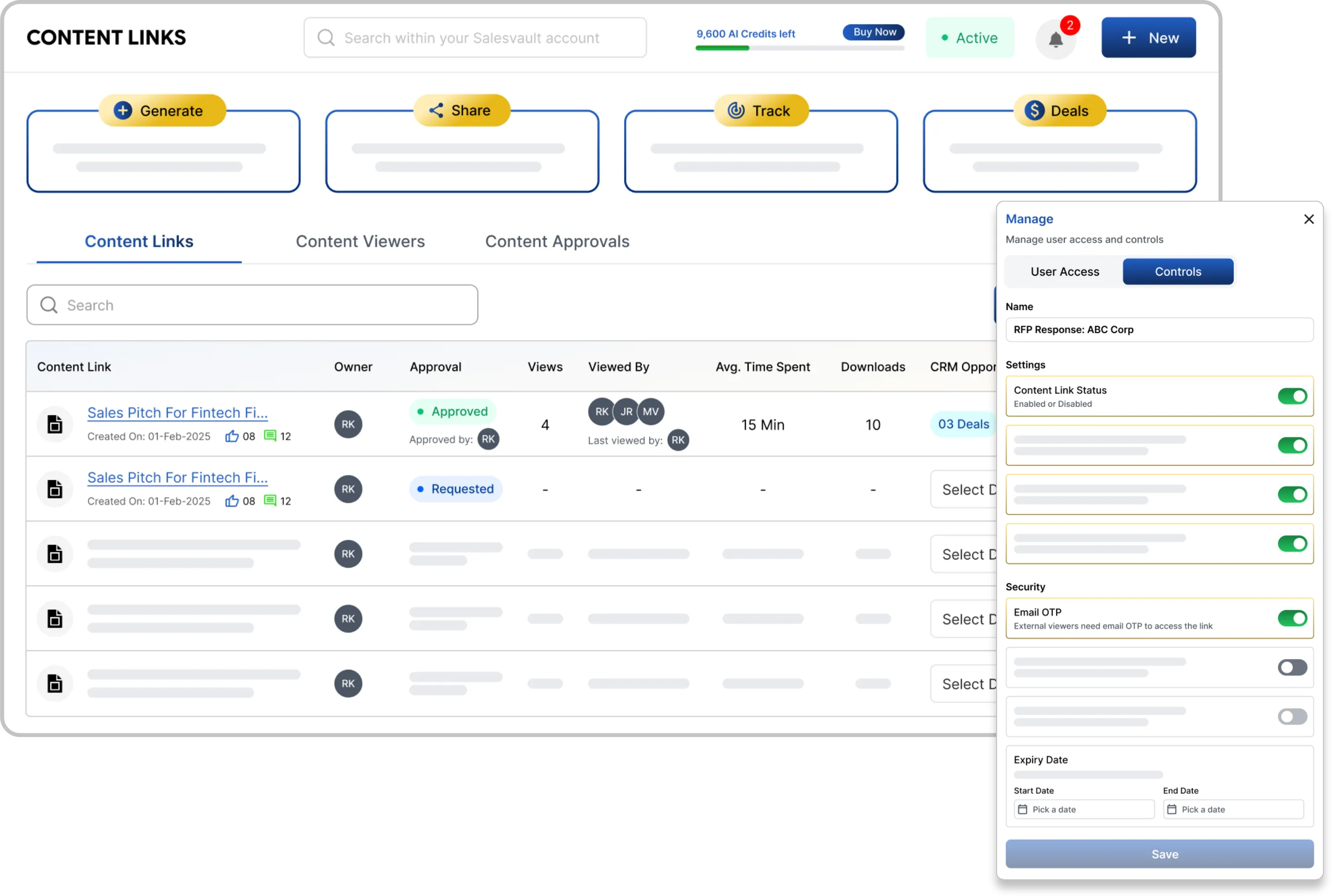This screenshot has height=896, width=1332.
Task: Switch to Content Viewers tab
Action: click(360, 242)
